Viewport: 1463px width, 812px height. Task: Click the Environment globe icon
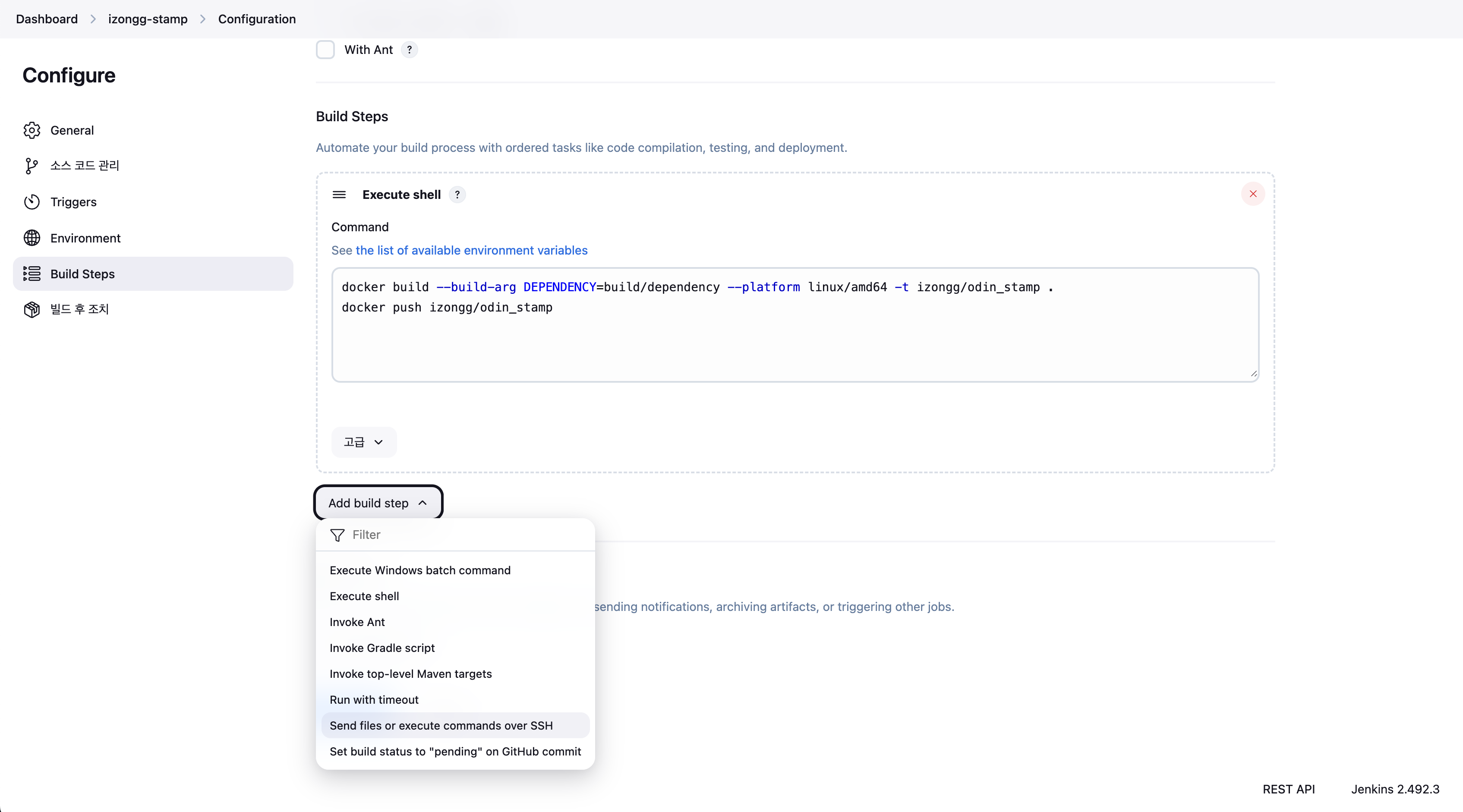point(32,238)
